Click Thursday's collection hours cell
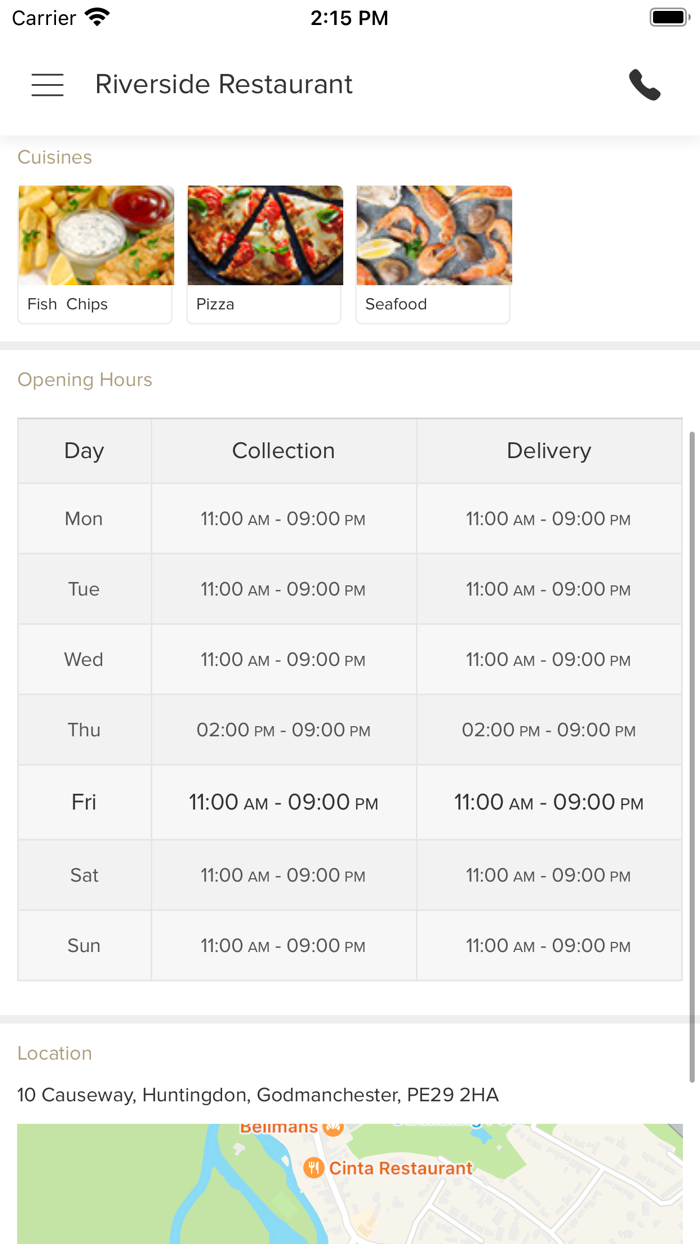Image resolution: width=700 pixels, height=1244 pixels. [283, 730]
